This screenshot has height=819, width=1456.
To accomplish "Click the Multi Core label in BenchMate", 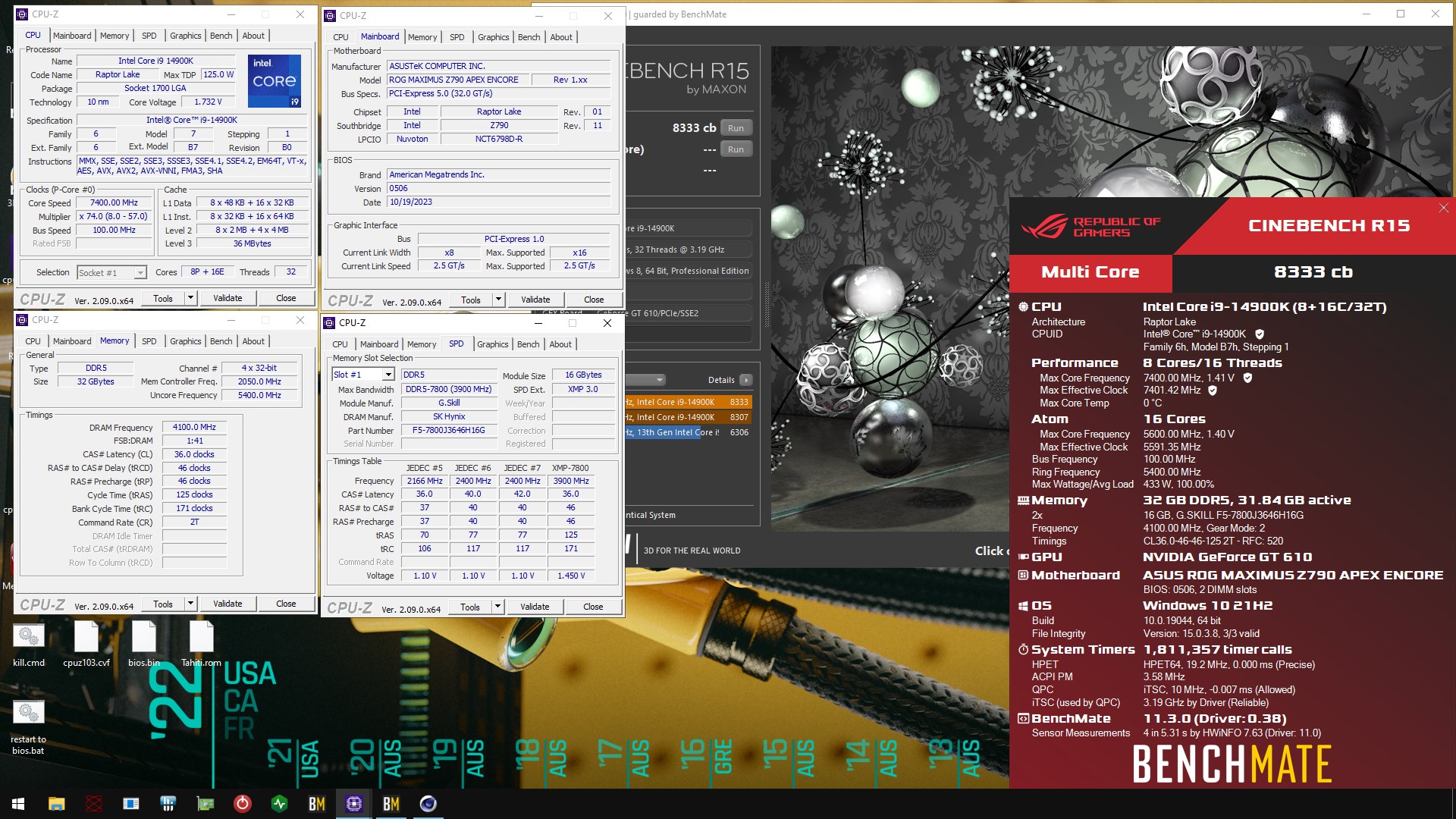I will (x=1090, y=272).
